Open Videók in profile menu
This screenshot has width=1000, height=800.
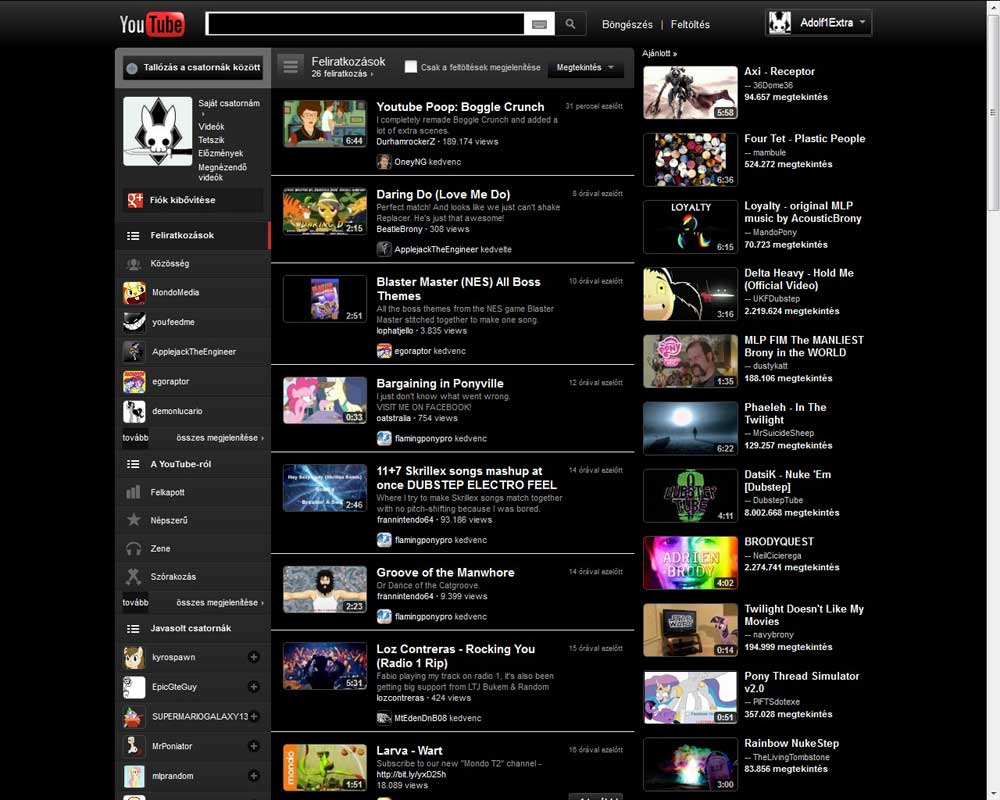click(x=211, y=127)
